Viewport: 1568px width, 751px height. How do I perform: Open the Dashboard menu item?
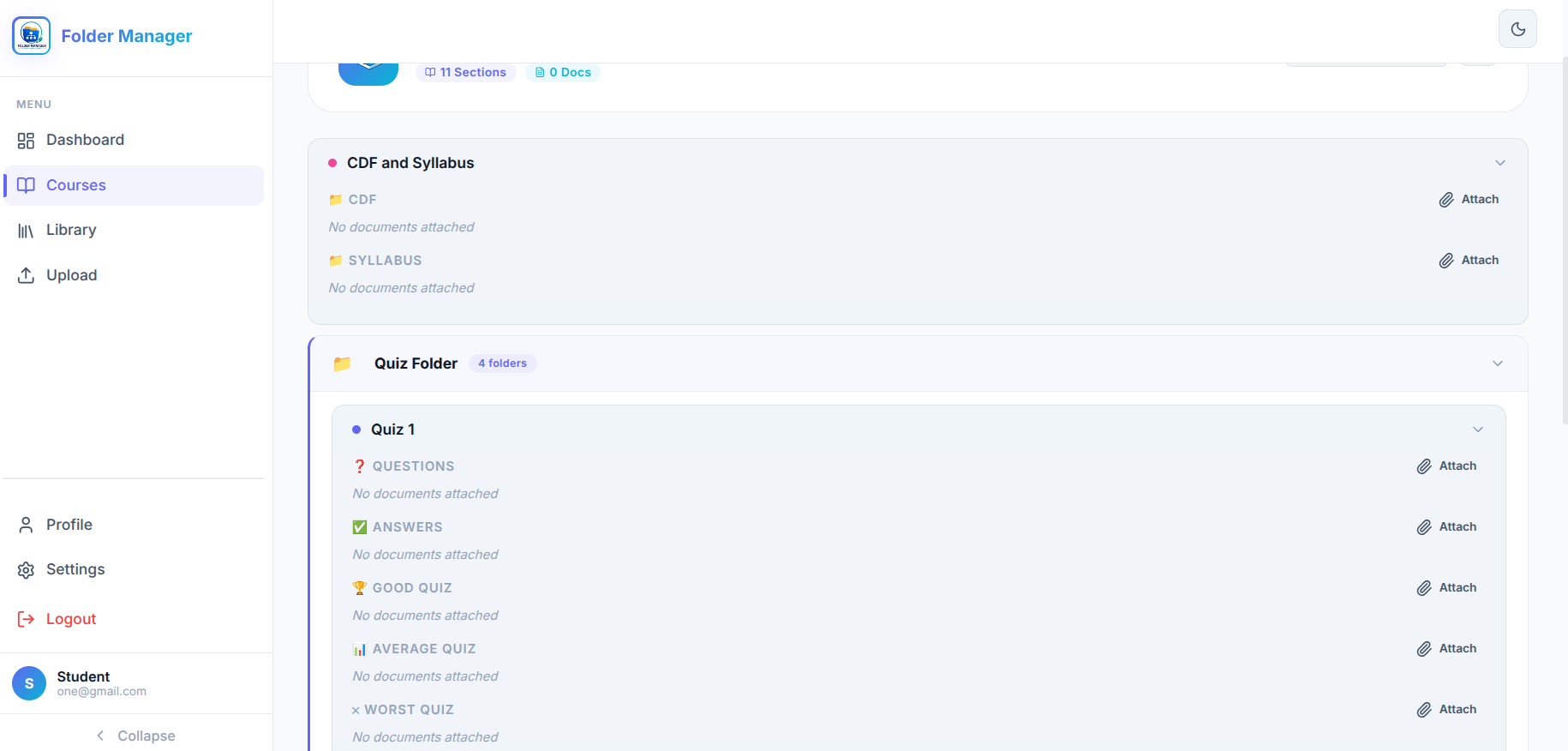(x=134, y=140)
